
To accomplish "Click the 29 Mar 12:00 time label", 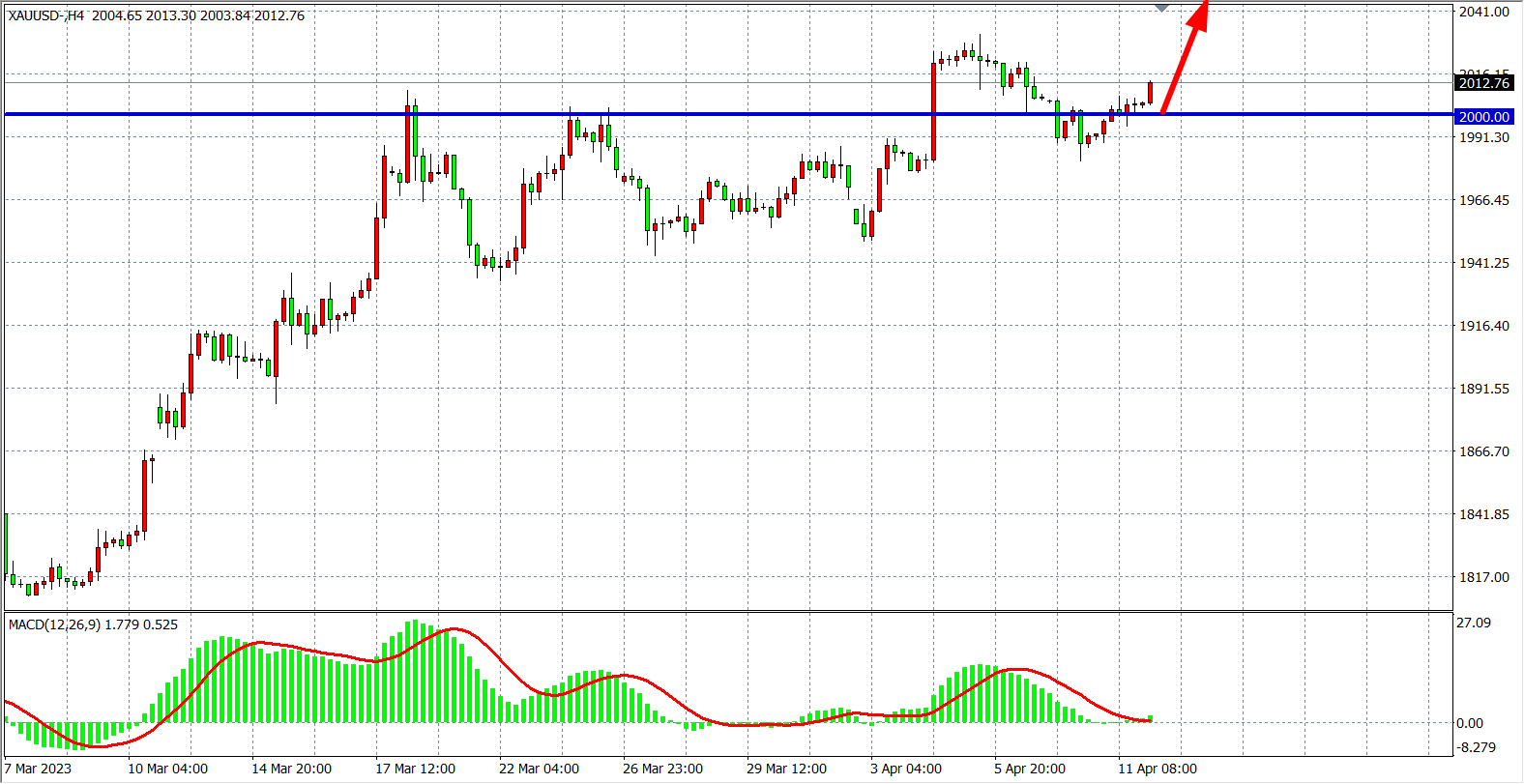I will click(x=786, y=769).
